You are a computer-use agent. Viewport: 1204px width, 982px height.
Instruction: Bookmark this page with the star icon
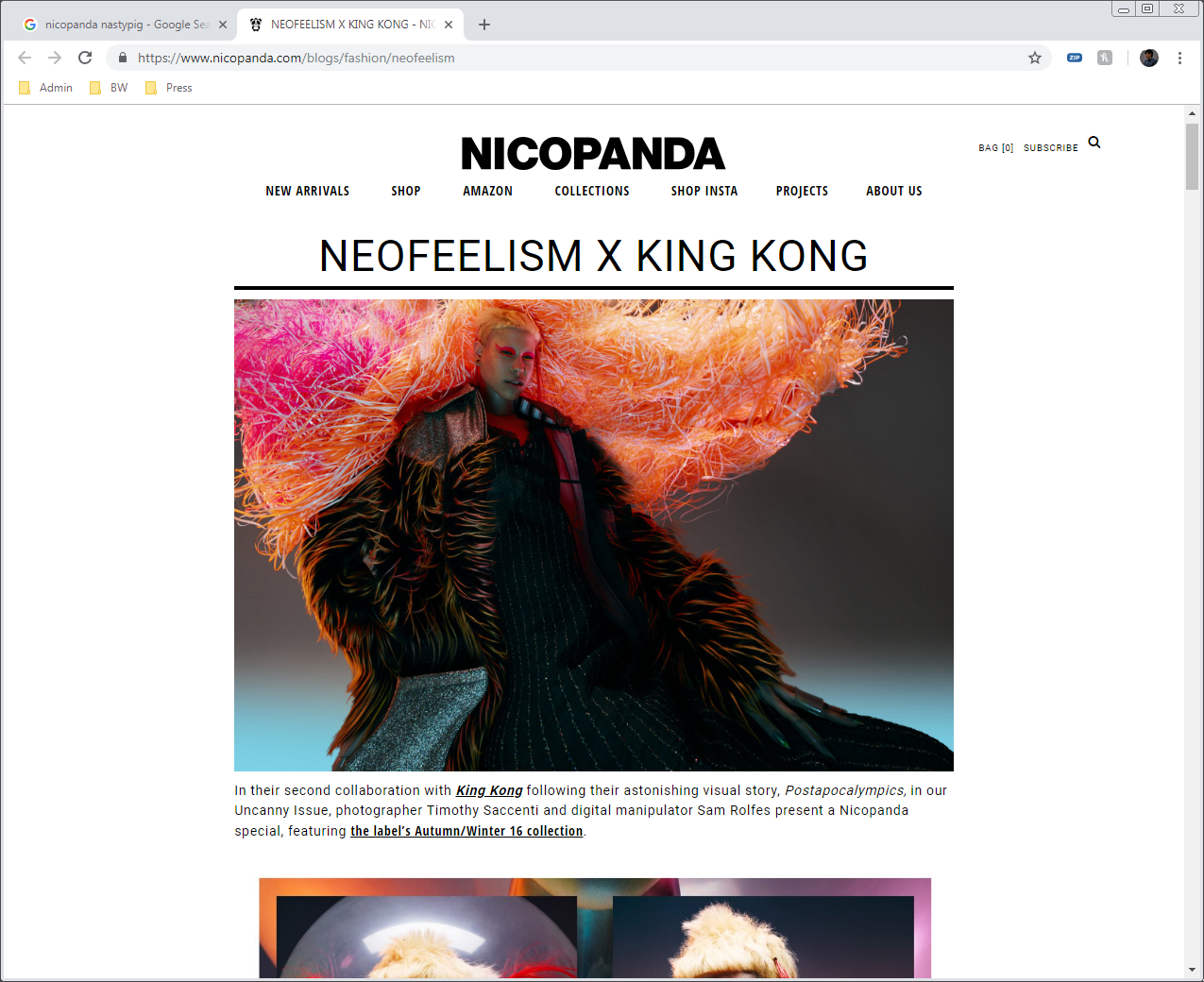pyautogui.click(x=1033, y=58)
